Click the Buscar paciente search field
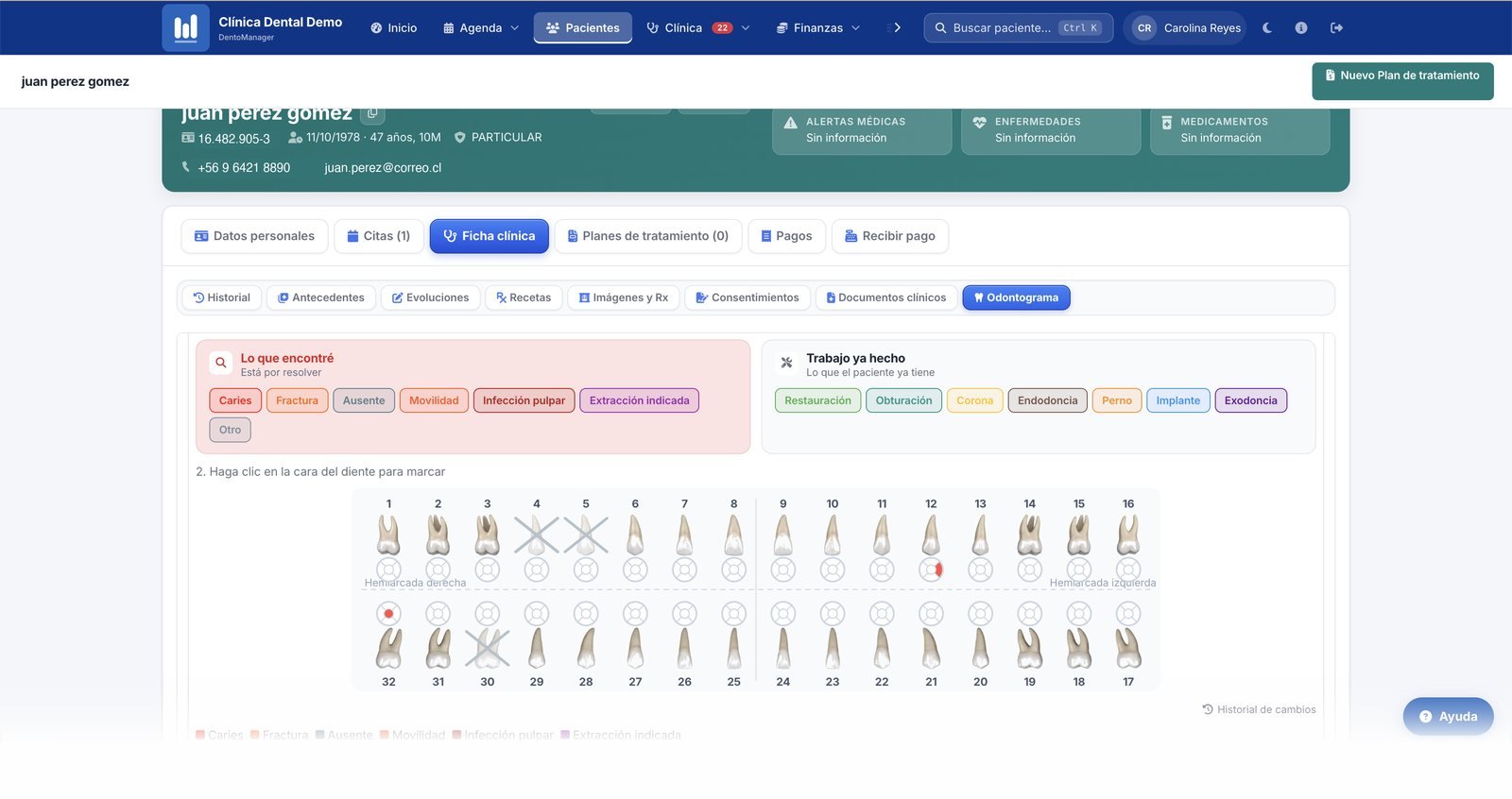This screenshot has height=799, width=1512. 1018,28
